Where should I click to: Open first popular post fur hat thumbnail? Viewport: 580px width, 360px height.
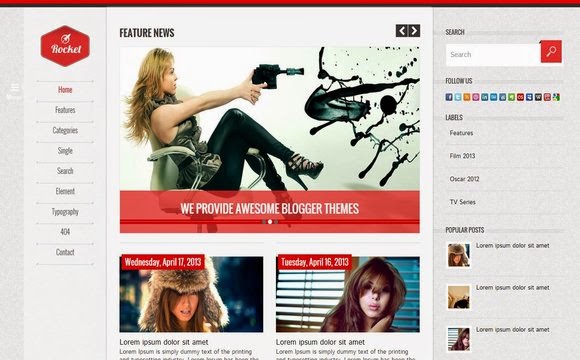click(459, 255)
